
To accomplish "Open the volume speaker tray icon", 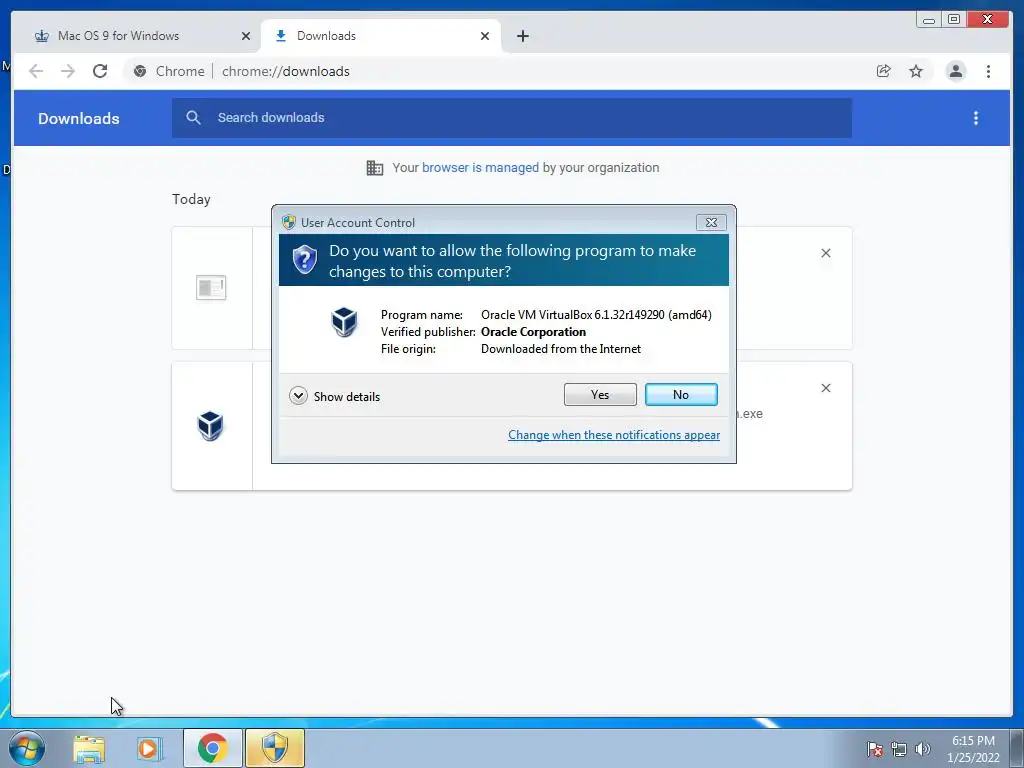I will 923,749.
